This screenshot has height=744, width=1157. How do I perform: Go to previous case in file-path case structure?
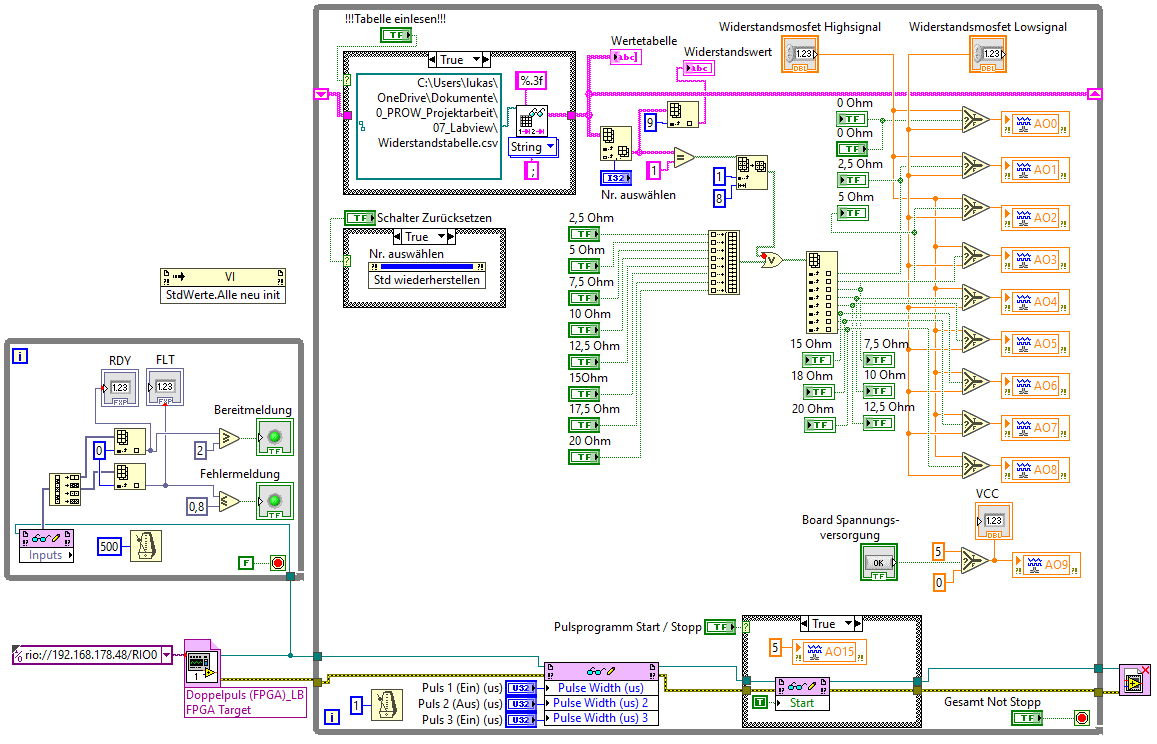tap(432, 60)
